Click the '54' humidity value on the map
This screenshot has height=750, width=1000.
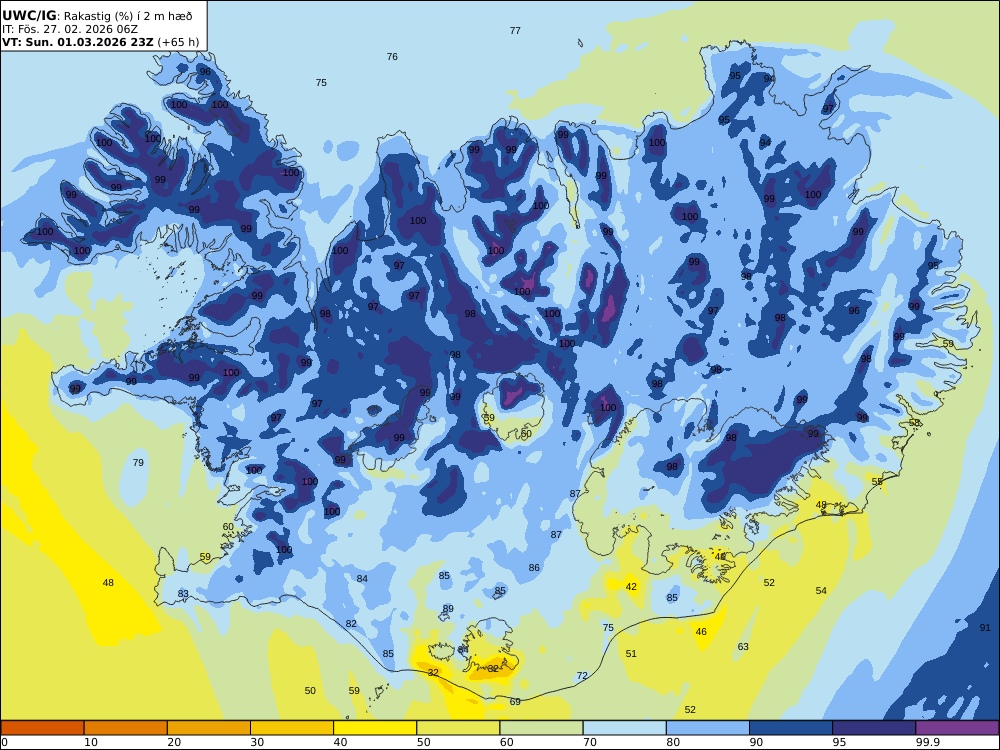tap(821, 591)
